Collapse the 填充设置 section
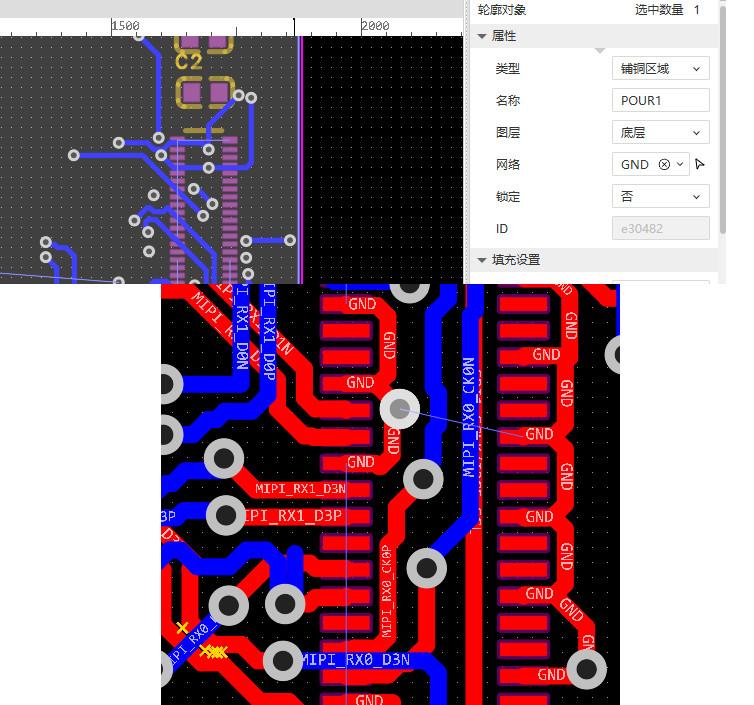 483,260
